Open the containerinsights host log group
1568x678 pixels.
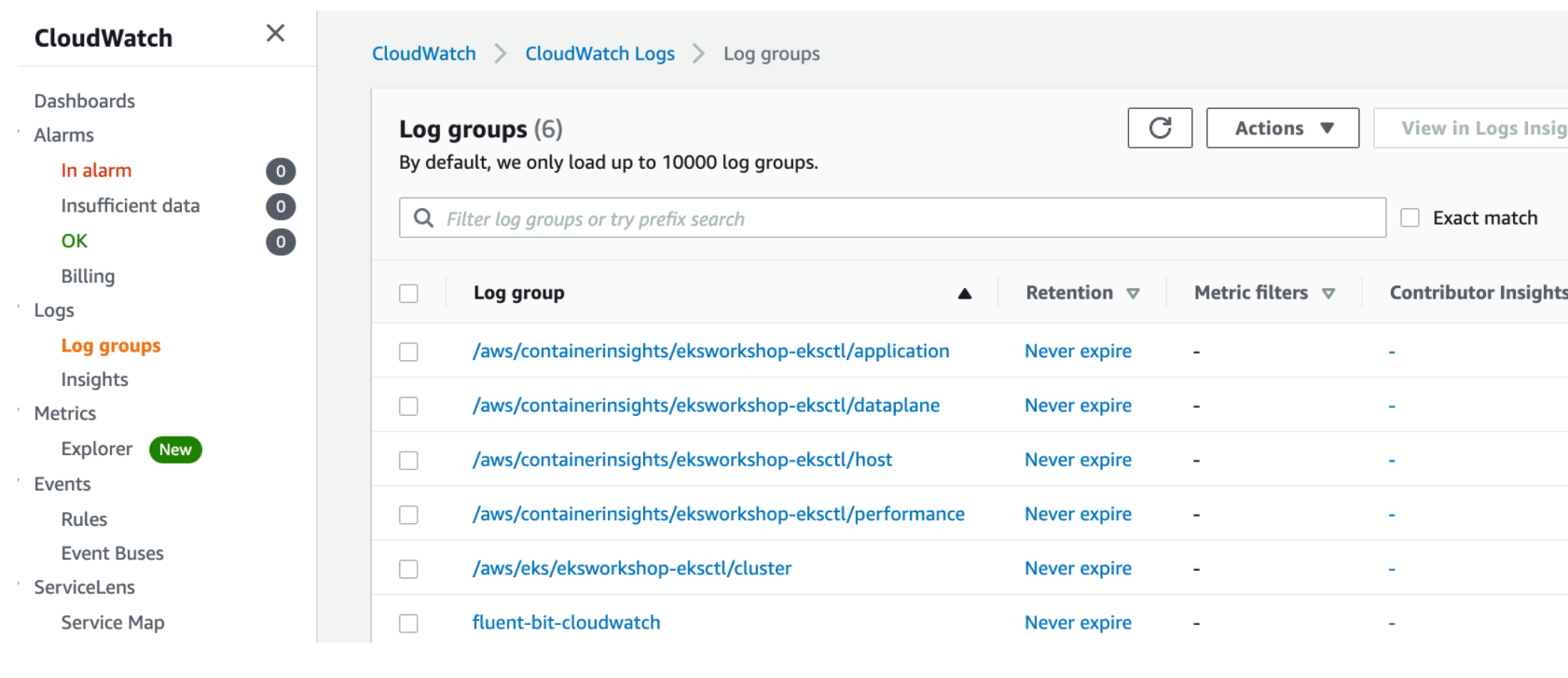pyautogui.click(x=682, y=460)
